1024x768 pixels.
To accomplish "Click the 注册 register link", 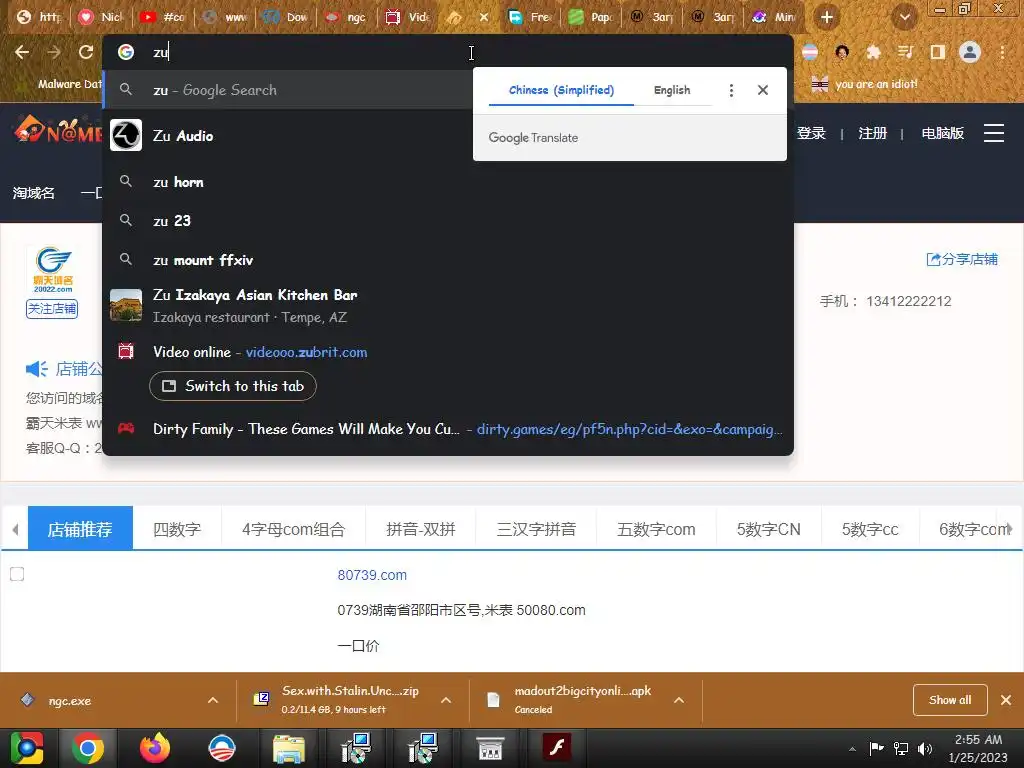I will [872, 133].
